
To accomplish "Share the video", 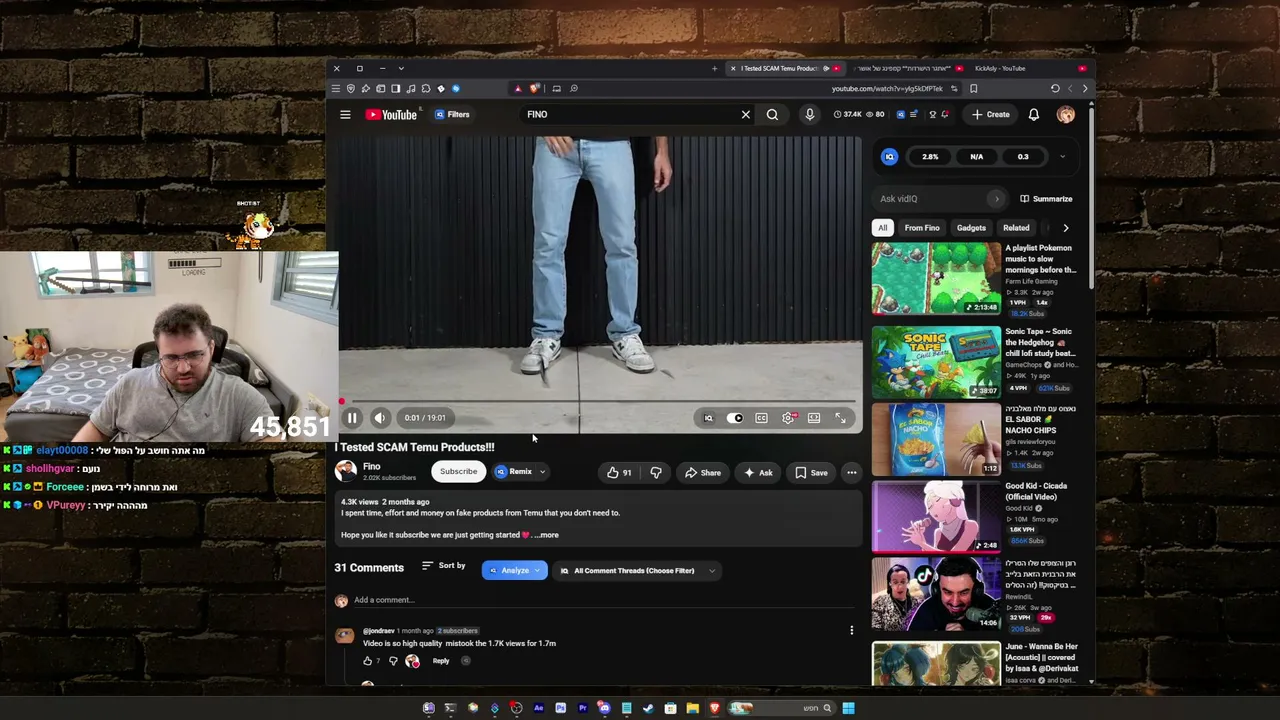I will point(702,473).
